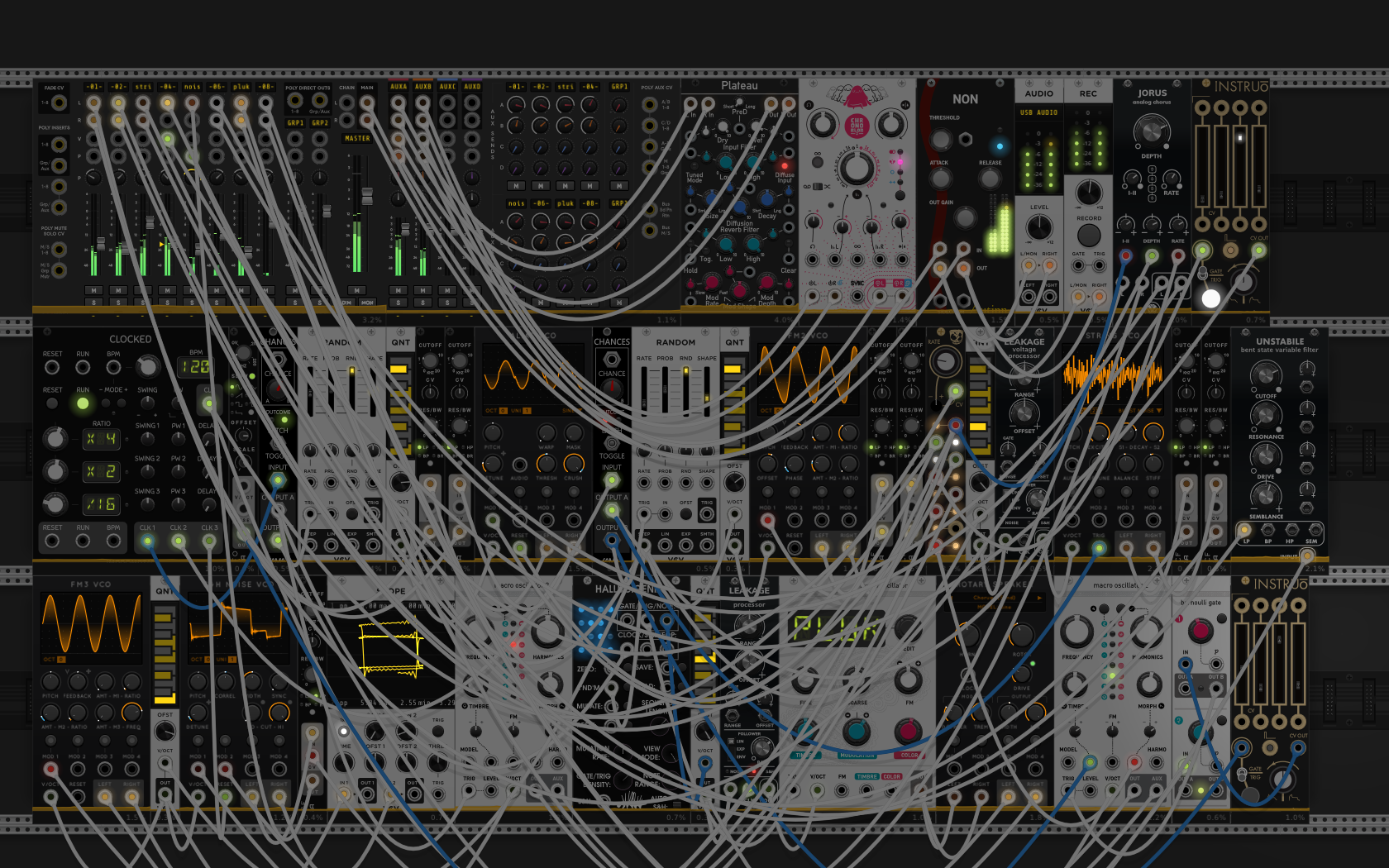Screen dimensions: 1389x868
Task: Mute the MASTER channel with its M button
Action: tap(357, 290)
